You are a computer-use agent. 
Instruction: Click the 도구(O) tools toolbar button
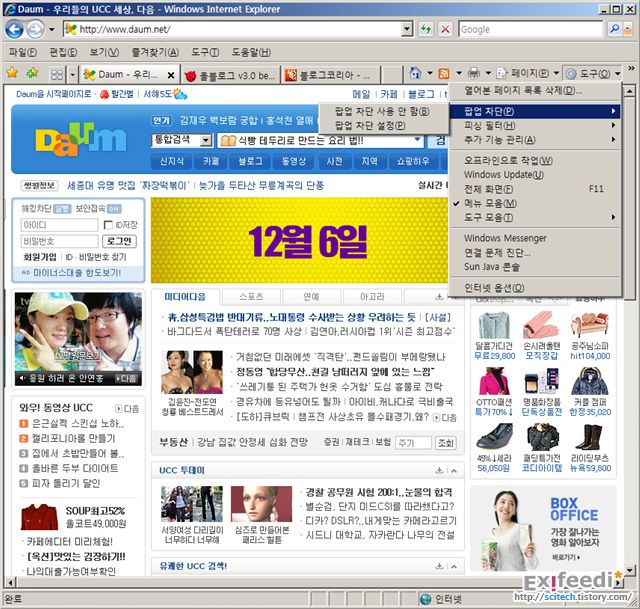[x=592, y=73]
